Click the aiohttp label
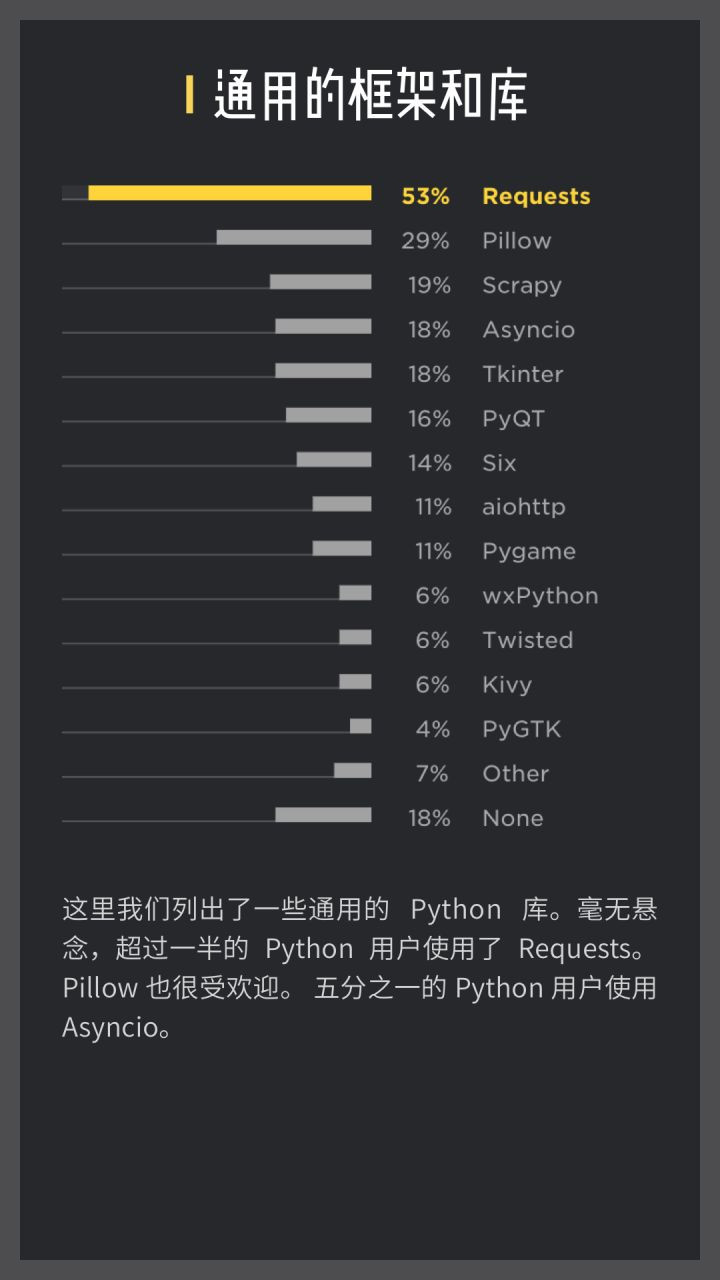 523,507
